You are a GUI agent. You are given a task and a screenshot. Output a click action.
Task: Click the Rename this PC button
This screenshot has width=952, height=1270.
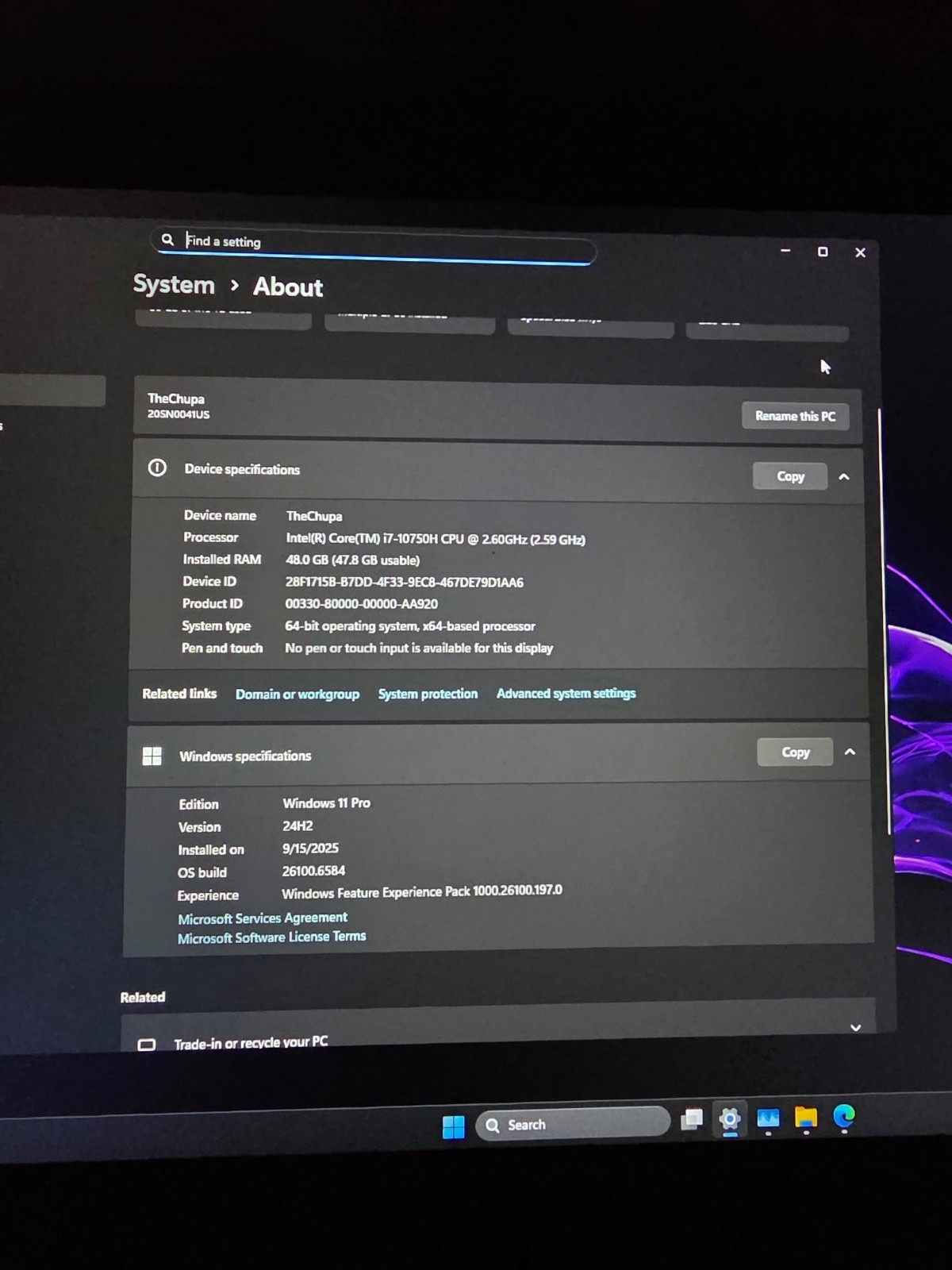pos(795,416)
